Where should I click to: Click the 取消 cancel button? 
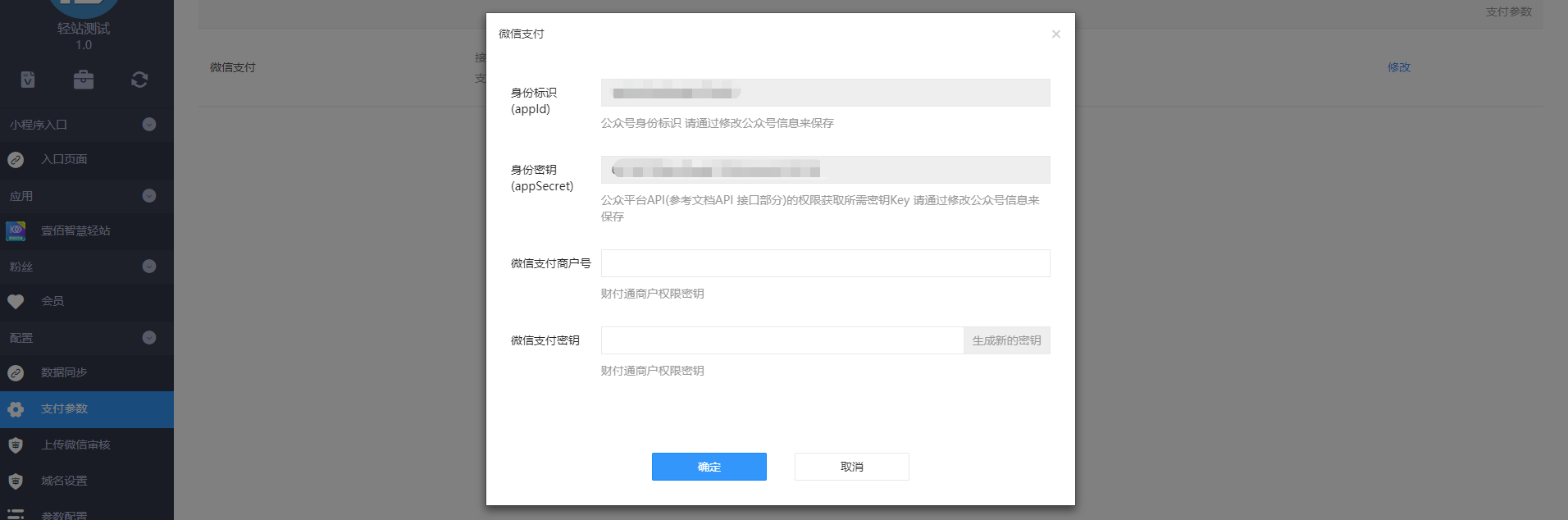pos(852,467)
